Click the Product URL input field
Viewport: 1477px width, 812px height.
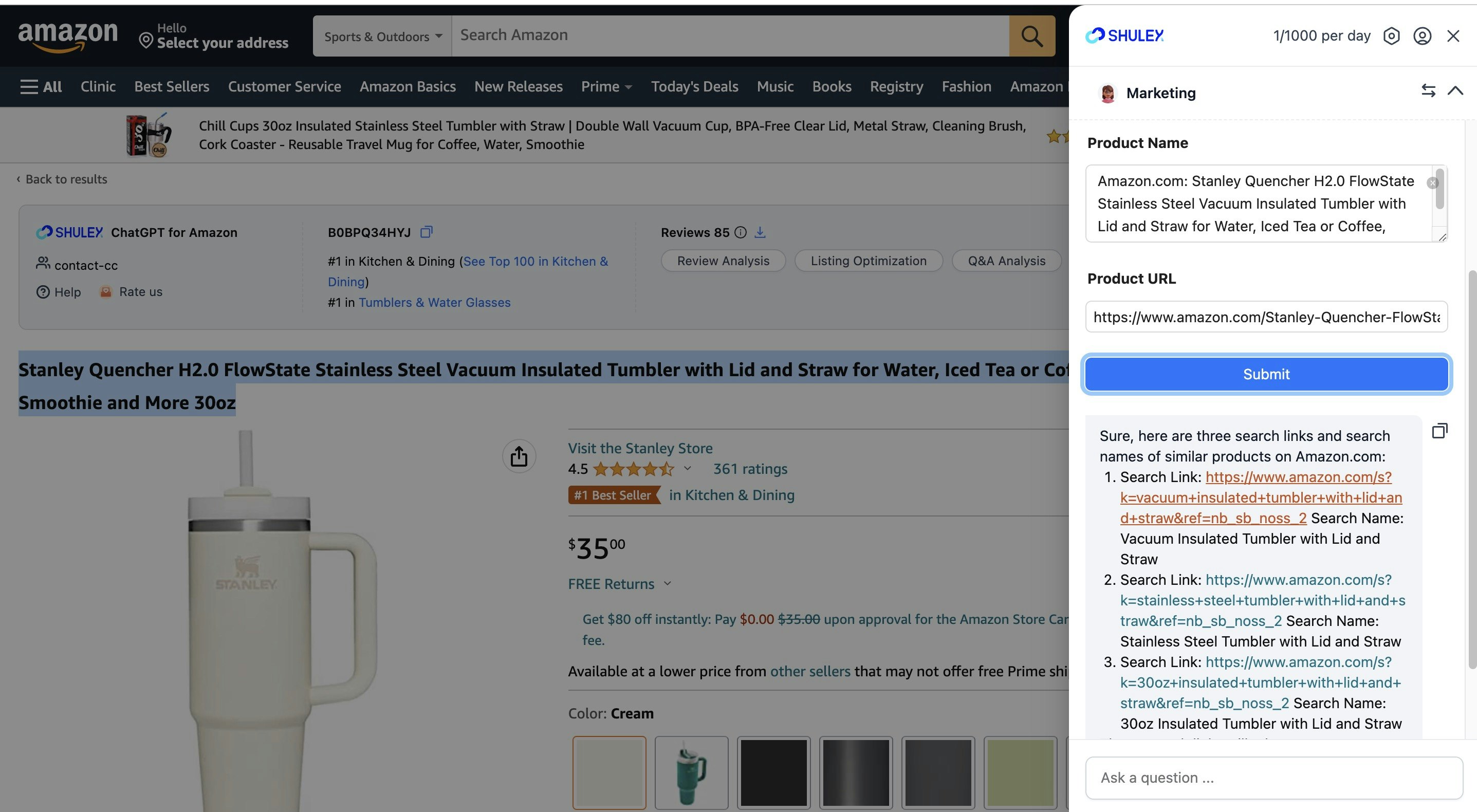(1266, 317)
